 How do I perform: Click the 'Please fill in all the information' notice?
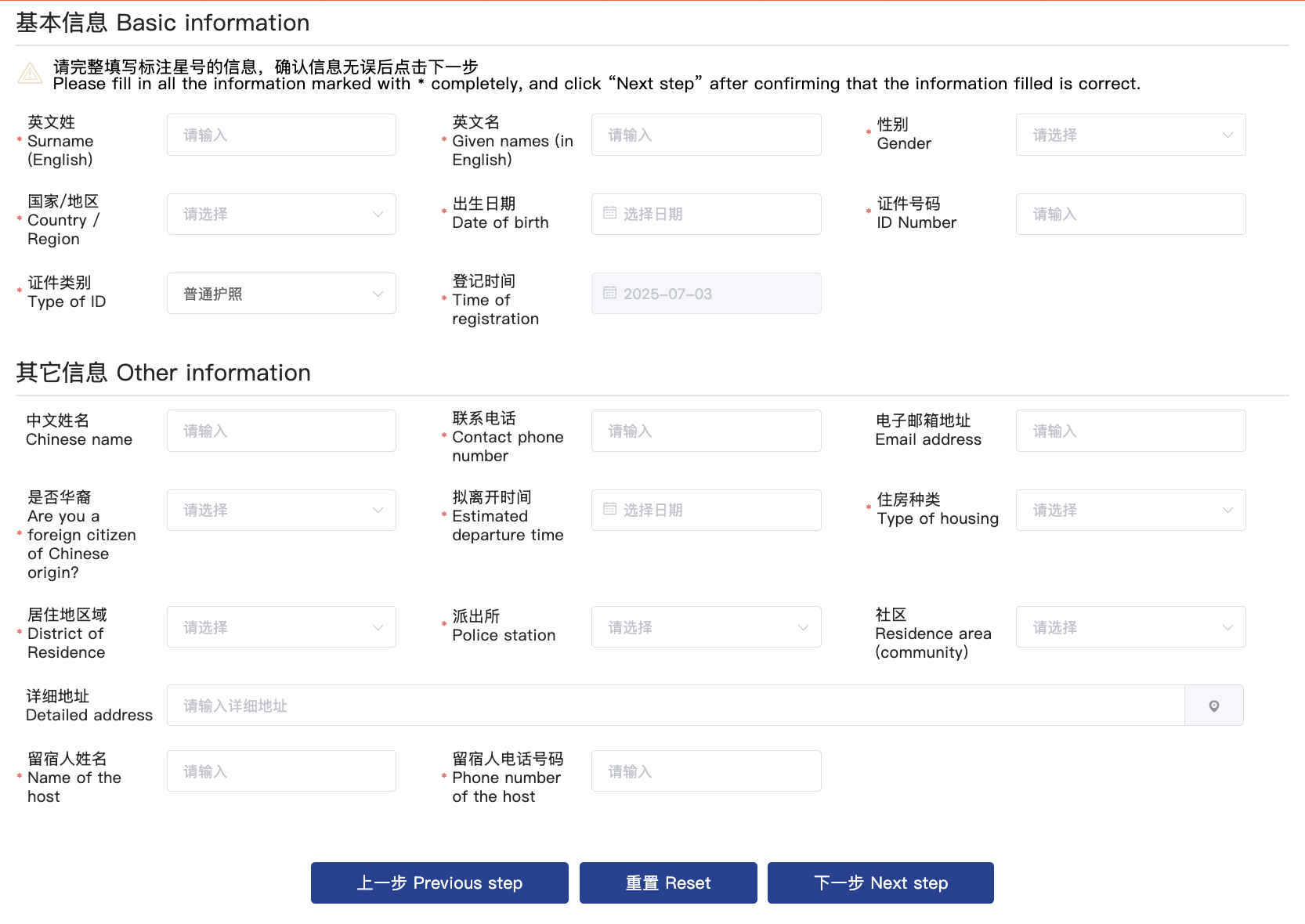point(596,75)
